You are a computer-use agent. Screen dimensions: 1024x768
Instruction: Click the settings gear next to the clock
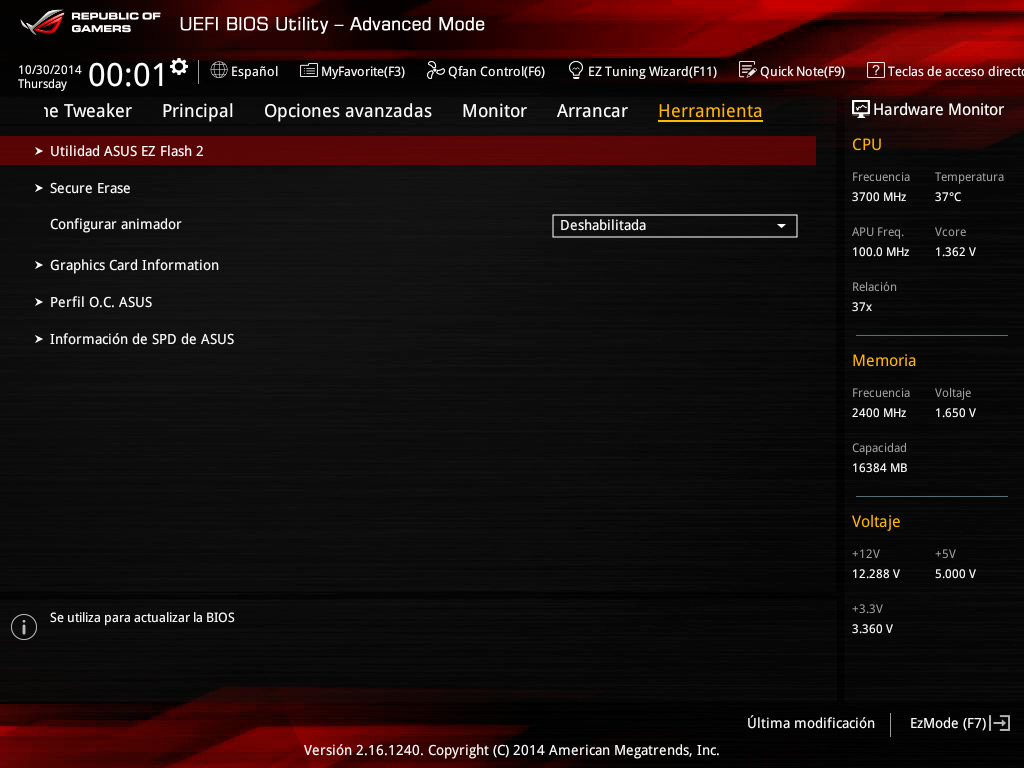pos(179,67)
